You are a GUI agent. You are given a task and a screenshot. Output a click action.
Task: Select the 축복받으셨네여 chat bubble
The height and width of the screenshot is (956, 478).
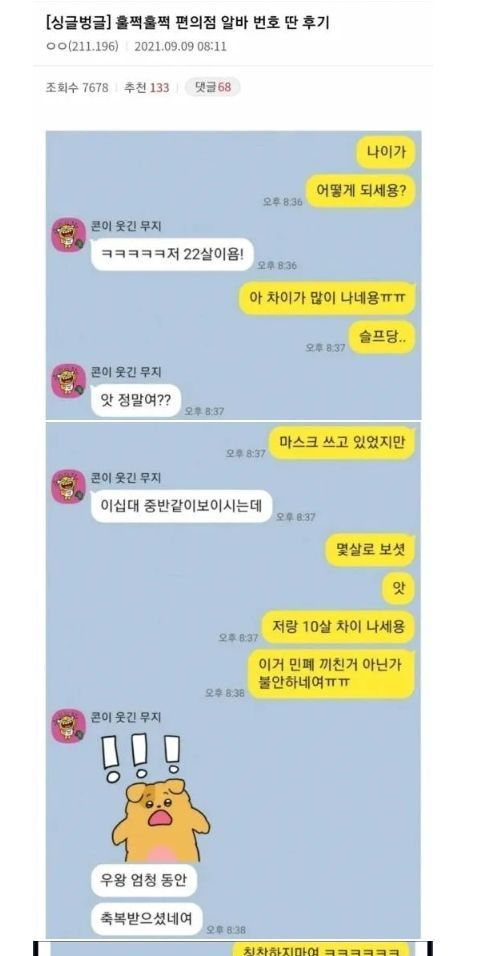(x=146, y=919)
